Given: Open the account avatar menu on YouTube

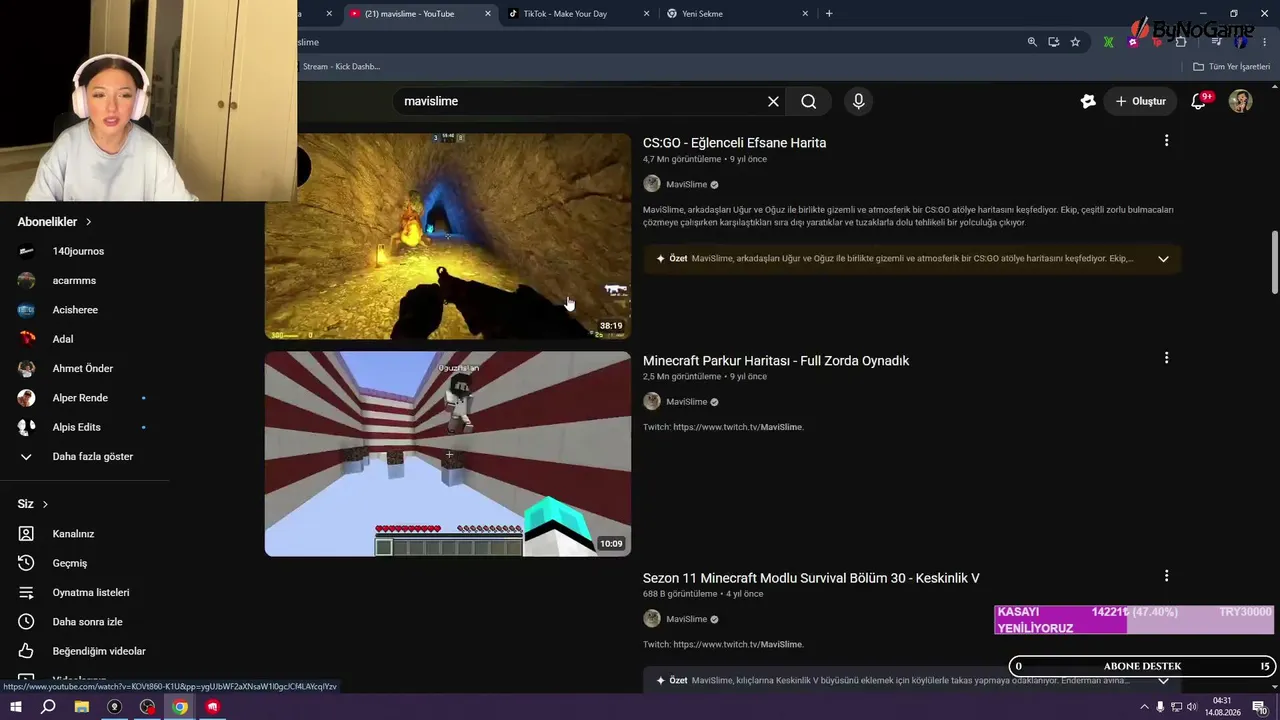Looking at the screenshot, I should click(1240, 101).
